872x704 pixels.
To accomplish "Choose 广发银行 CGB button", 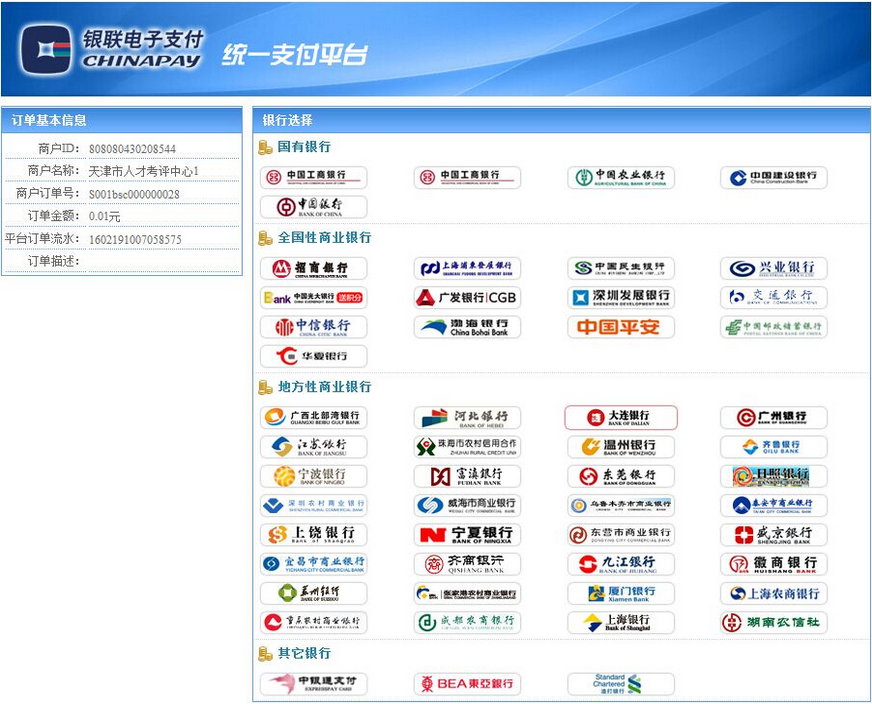I will tap(467, 298).
